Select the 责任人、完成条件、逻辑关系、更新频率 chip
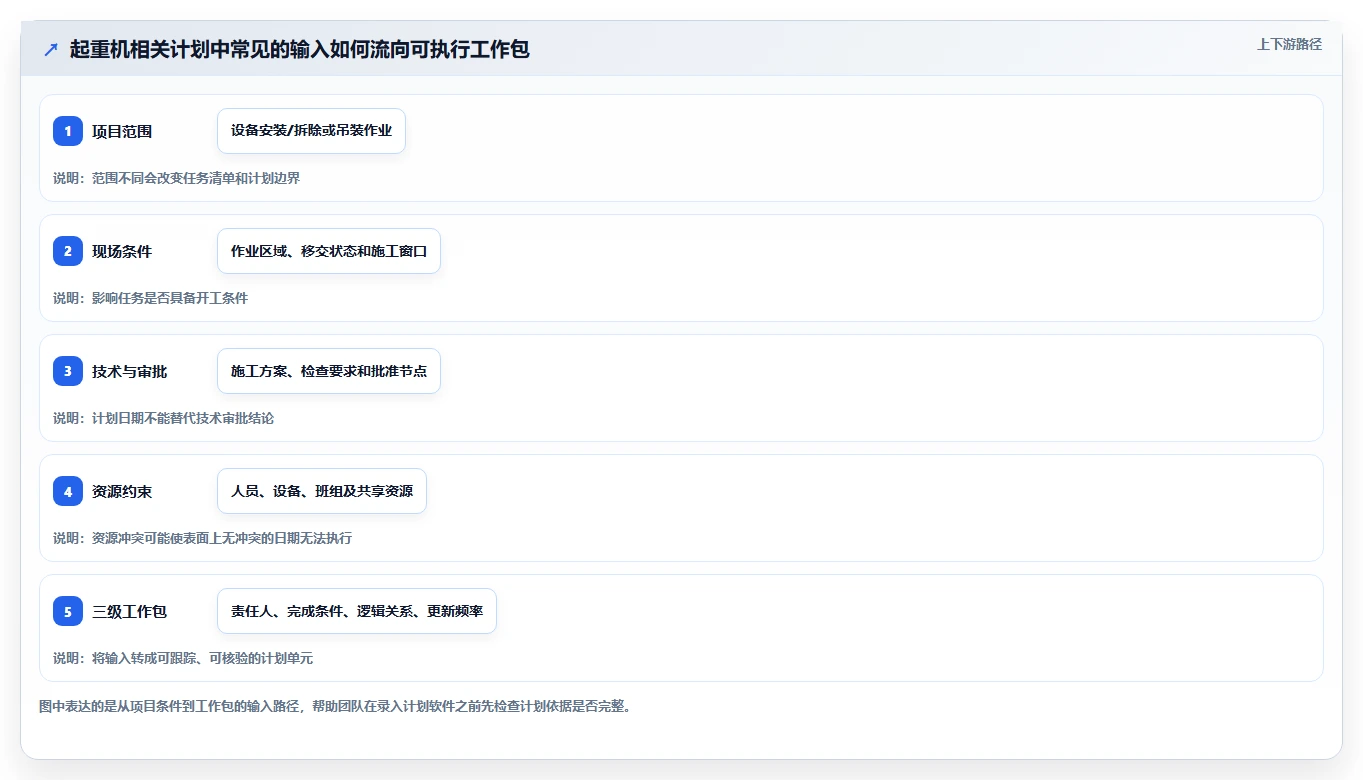Viewport: 1363px width, 780px height. (x=357, y=611)
